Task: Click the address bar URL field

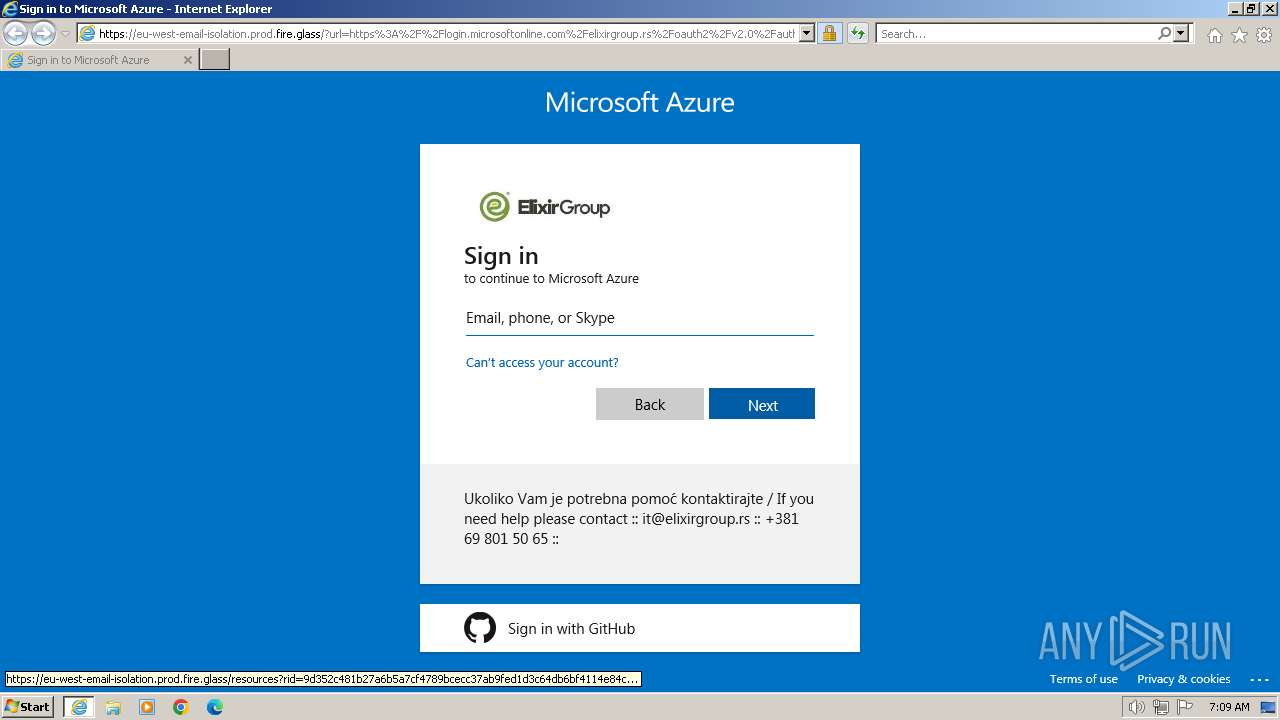Action: click(x=446, y=33)
